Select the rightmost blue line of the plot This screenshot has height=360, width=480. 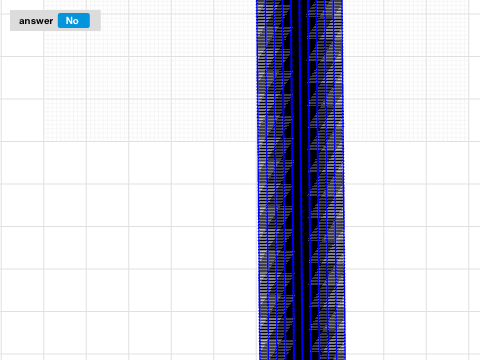click(344, 180)
